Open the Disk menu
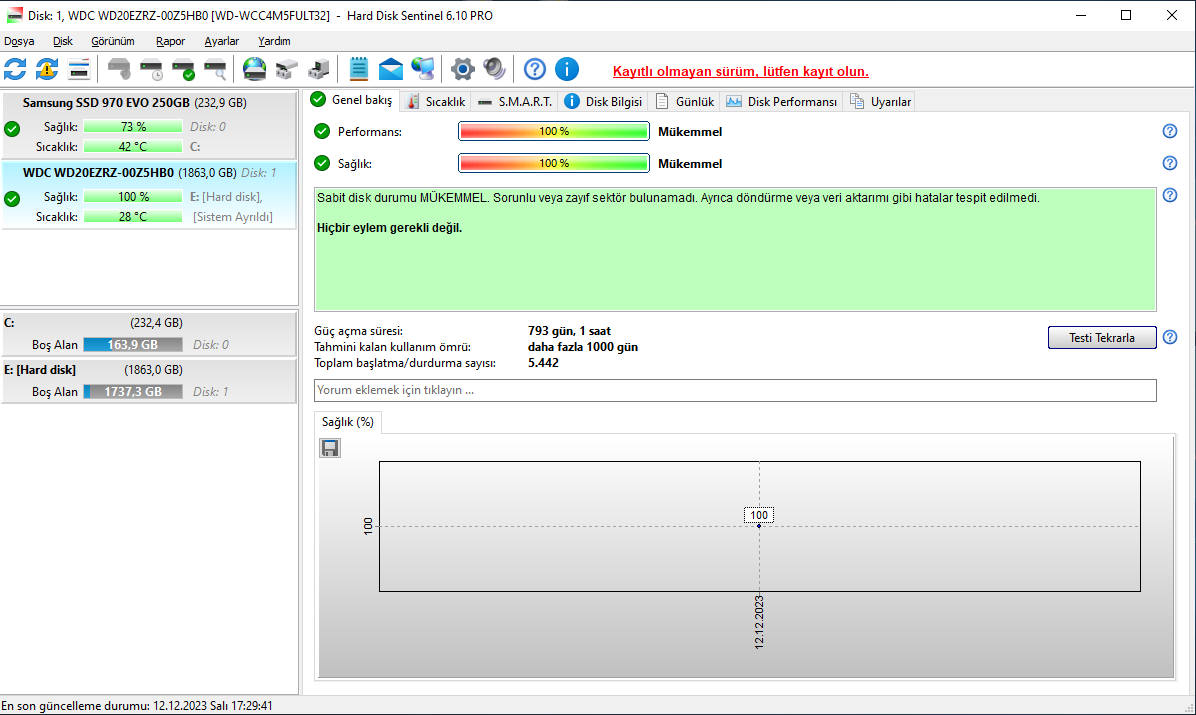 [x=63, y=41]
